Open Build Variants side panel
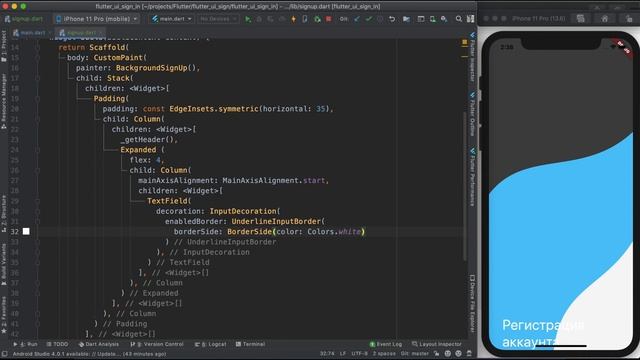640x360 pixels. [4, 264]
